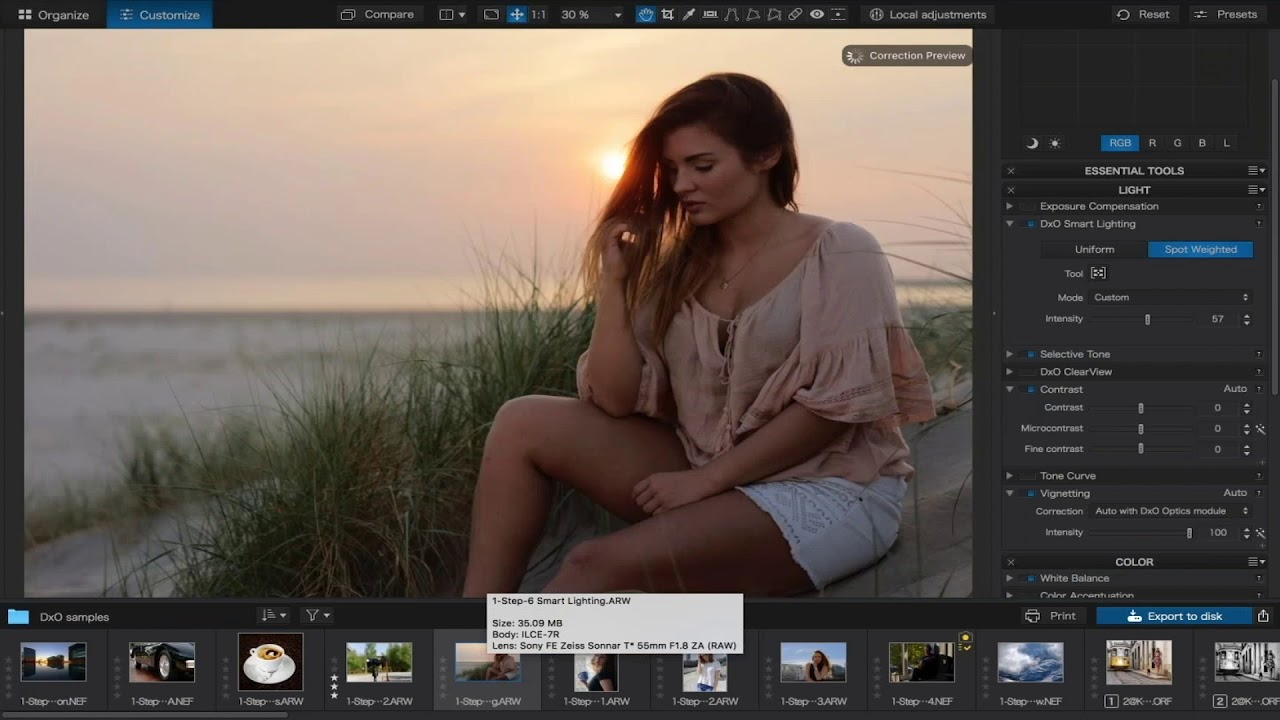1280x720 pixels.
Task: Select the Hand tool in the toolbar
Action: 646,14
